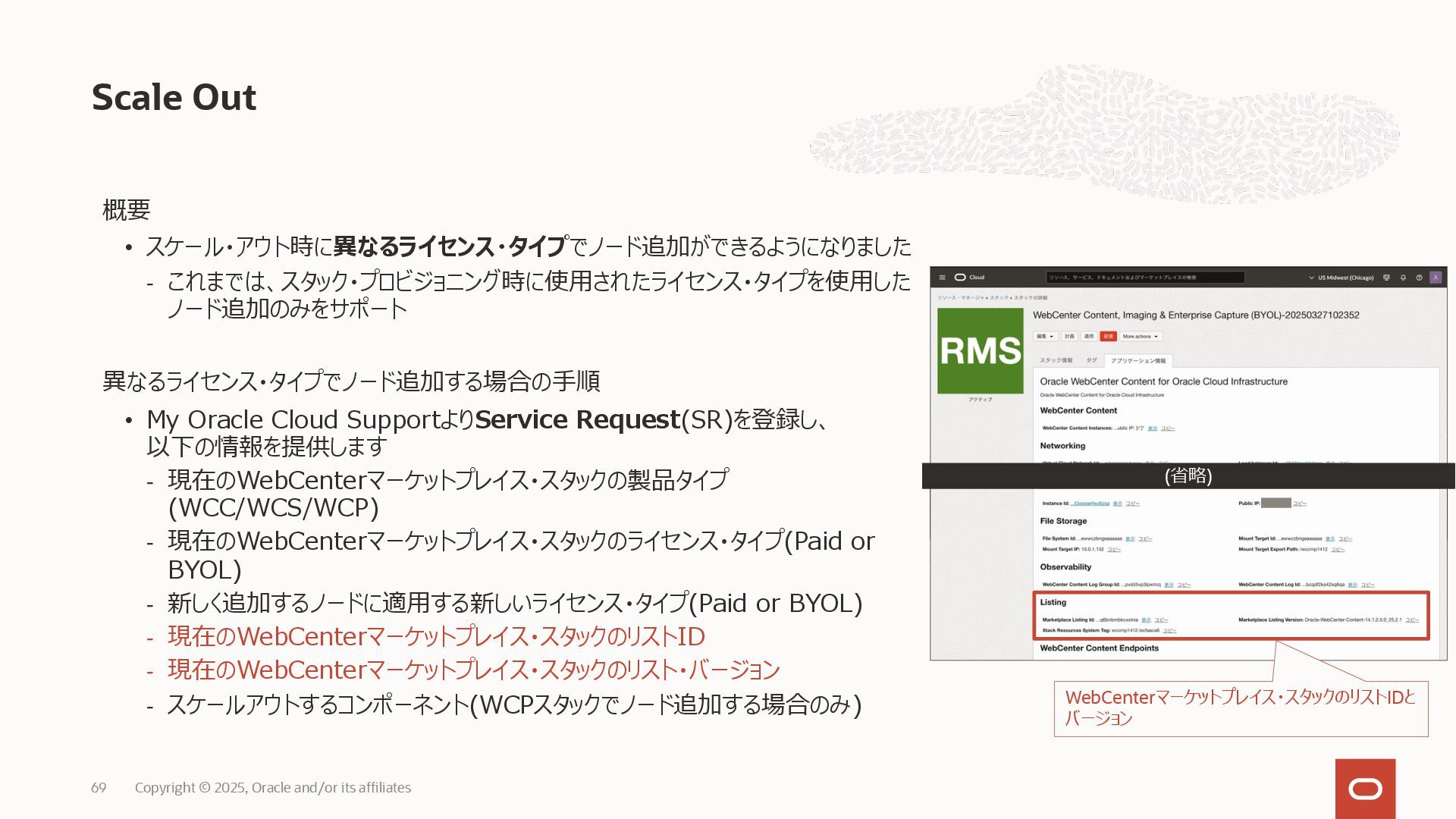Image resolution: width=1456 pixels, height=819 pixels.
Task: Open the 編集 dropdown button
Action: 1045,336
